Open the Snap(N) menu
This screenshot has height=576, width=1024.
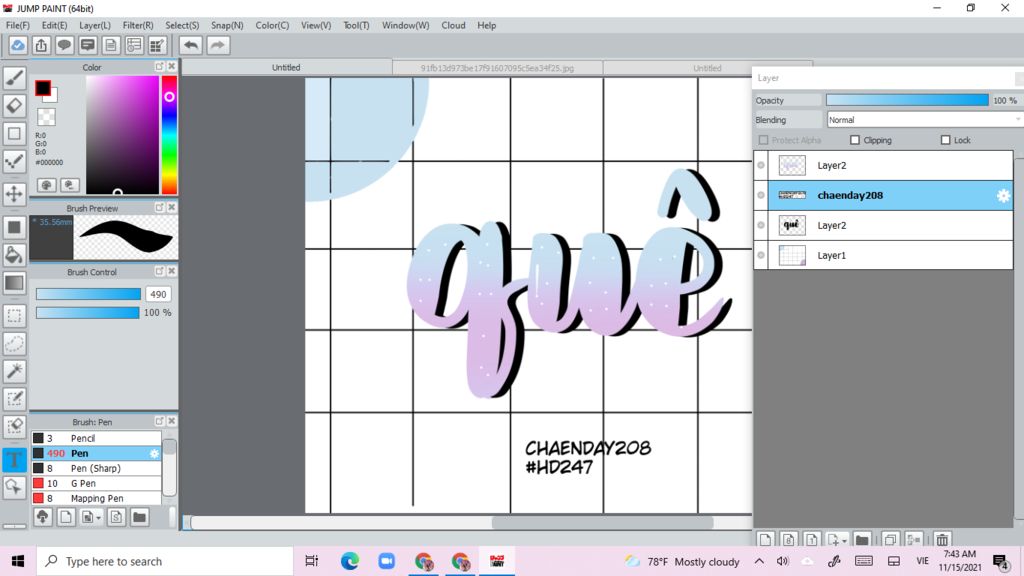coord(227,25)
